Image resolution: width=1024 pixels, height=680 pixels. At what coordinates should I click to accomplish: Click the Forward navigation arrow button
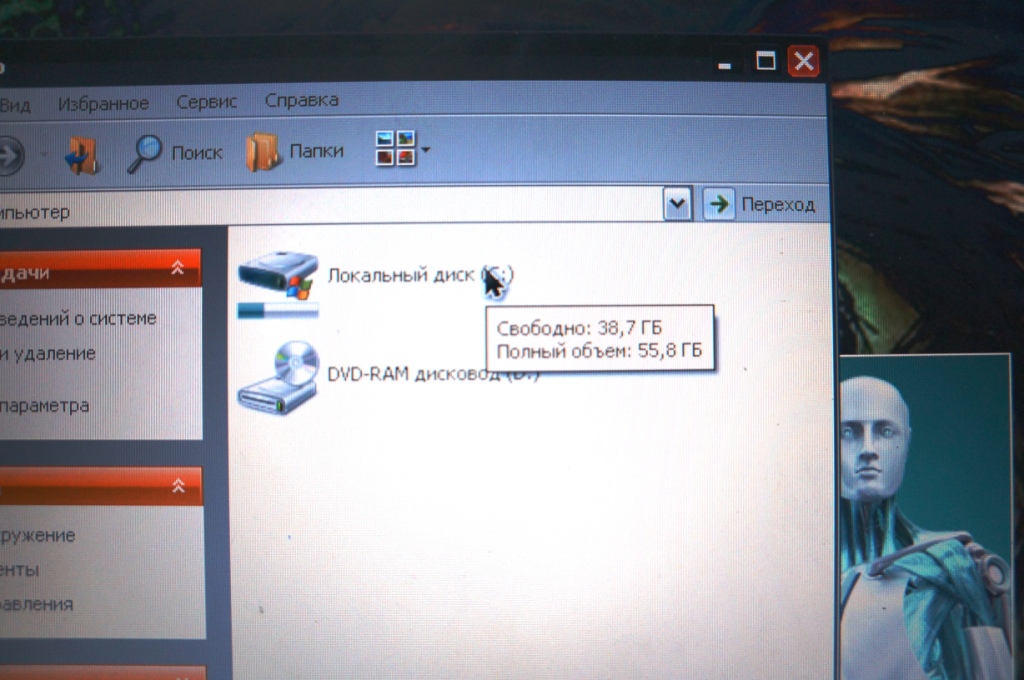coord(10,155)
